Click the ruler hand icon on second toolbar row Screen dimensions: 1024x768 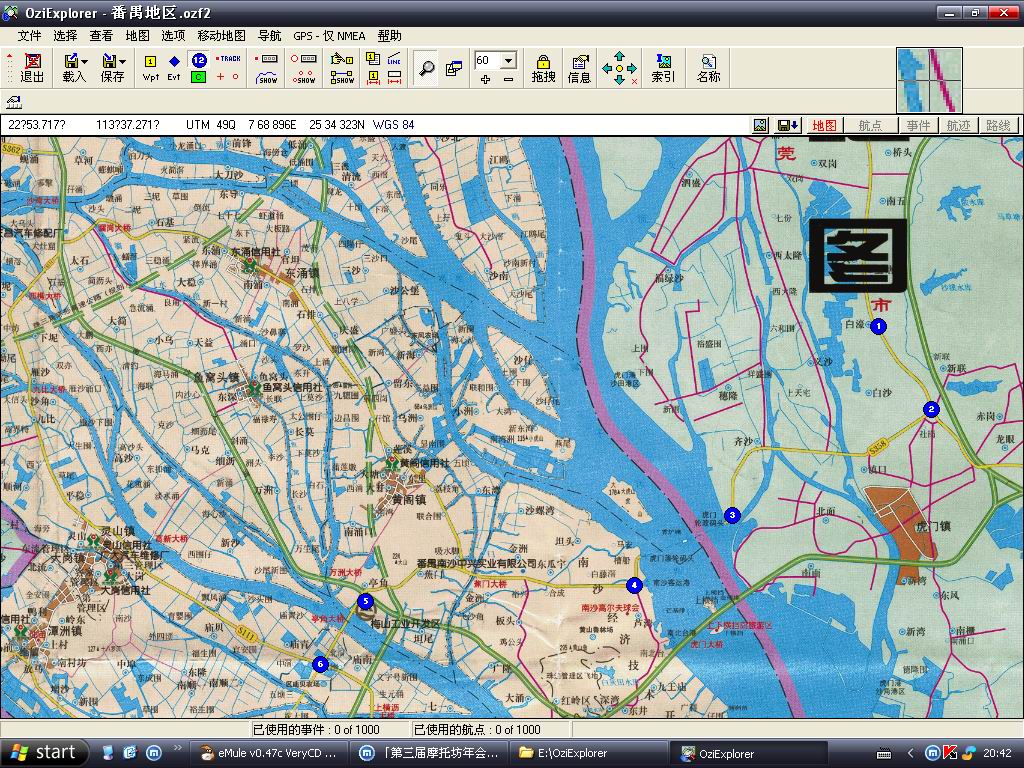[x=14, y=101]
